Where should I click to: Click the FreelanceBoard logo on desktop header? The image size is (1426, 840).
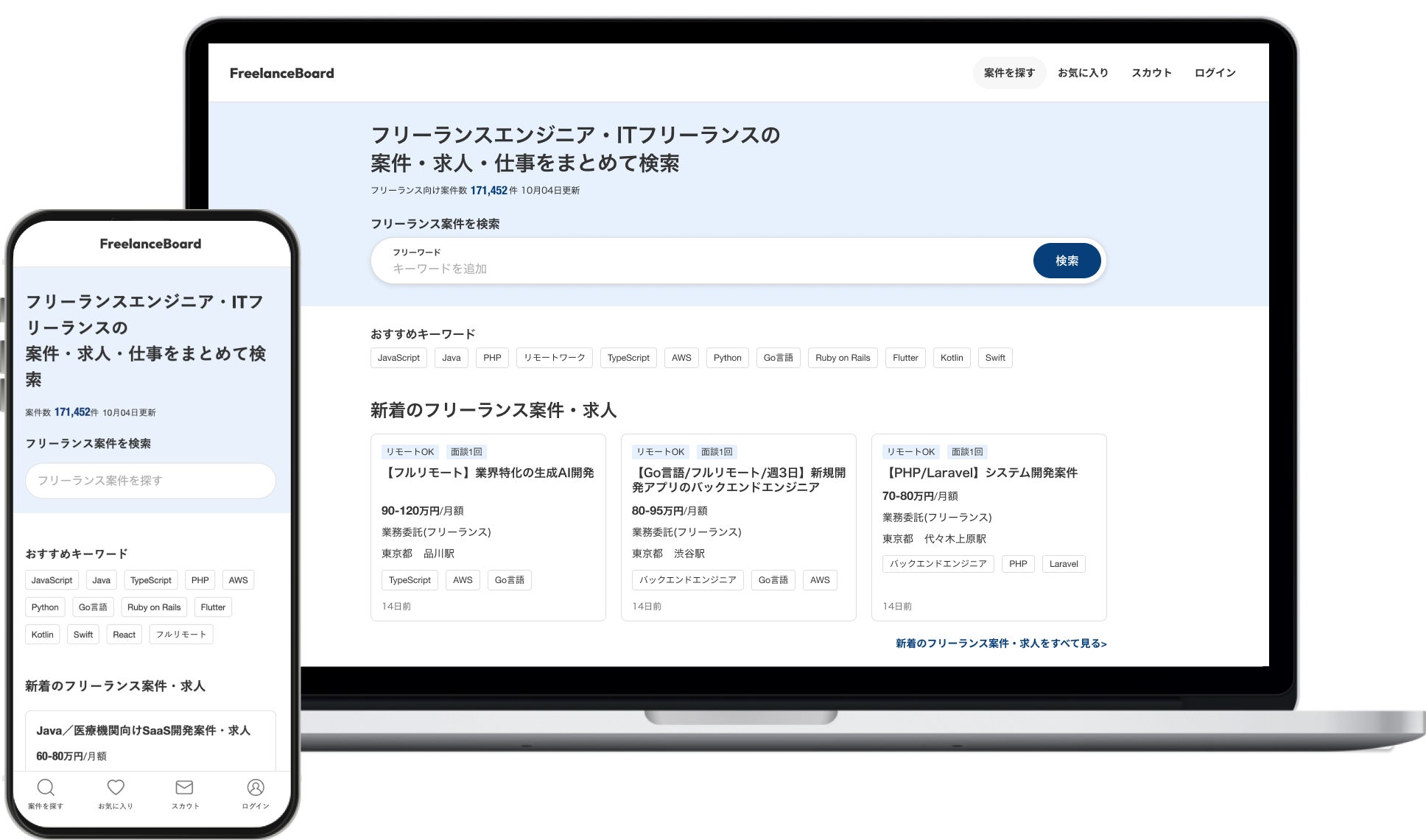pos(281,73)
